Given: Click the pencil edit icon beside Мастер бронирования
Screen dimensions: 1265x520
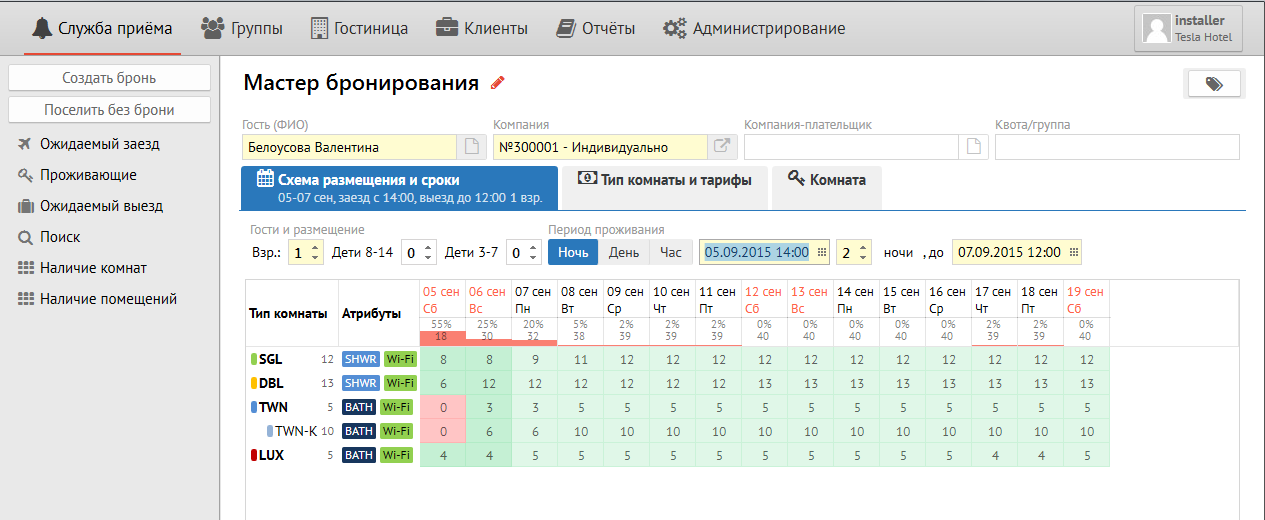Looking at the screenshot, I should click(498, 83).
